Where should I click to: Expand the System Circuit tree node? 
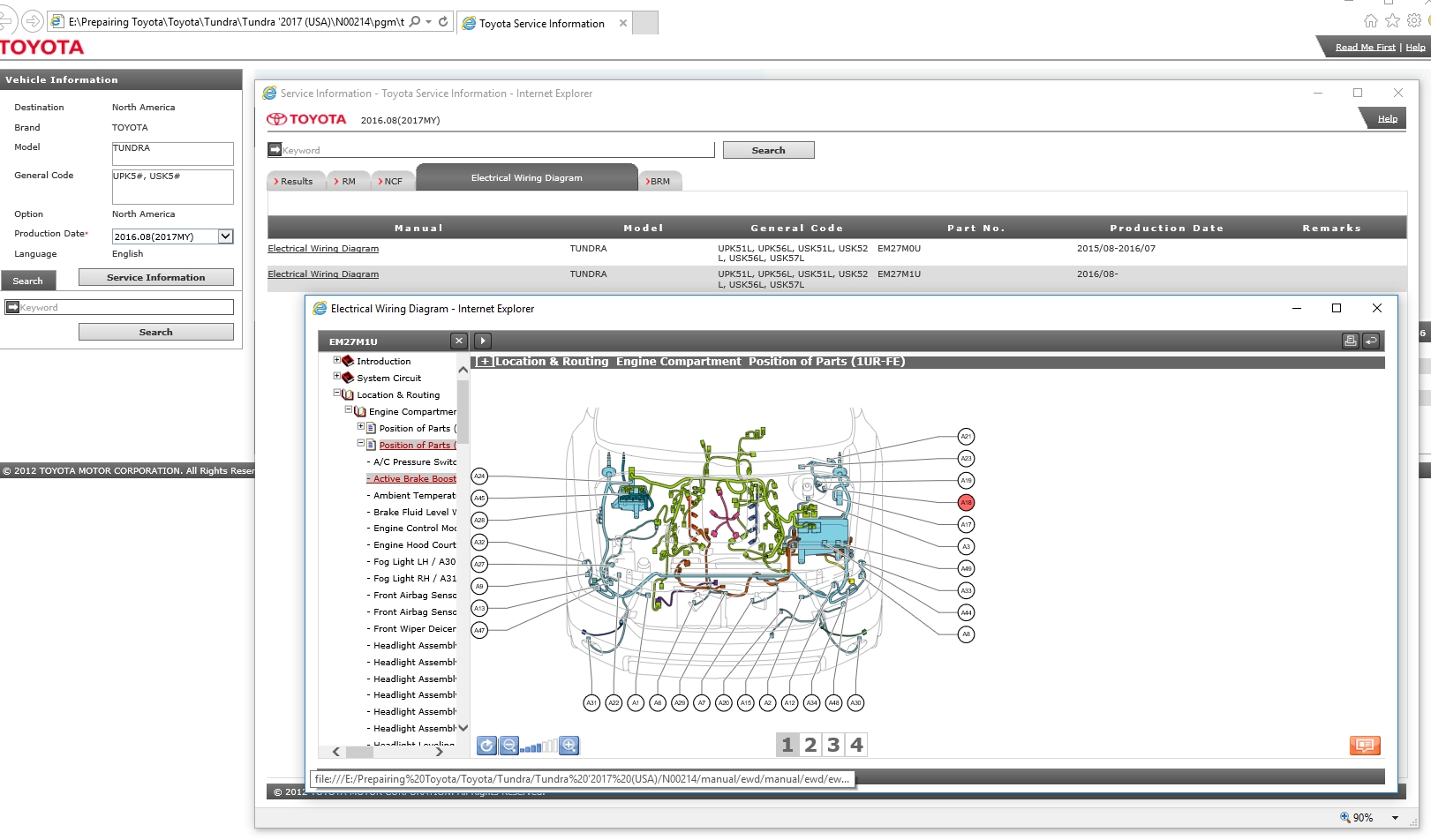point(336,377)
